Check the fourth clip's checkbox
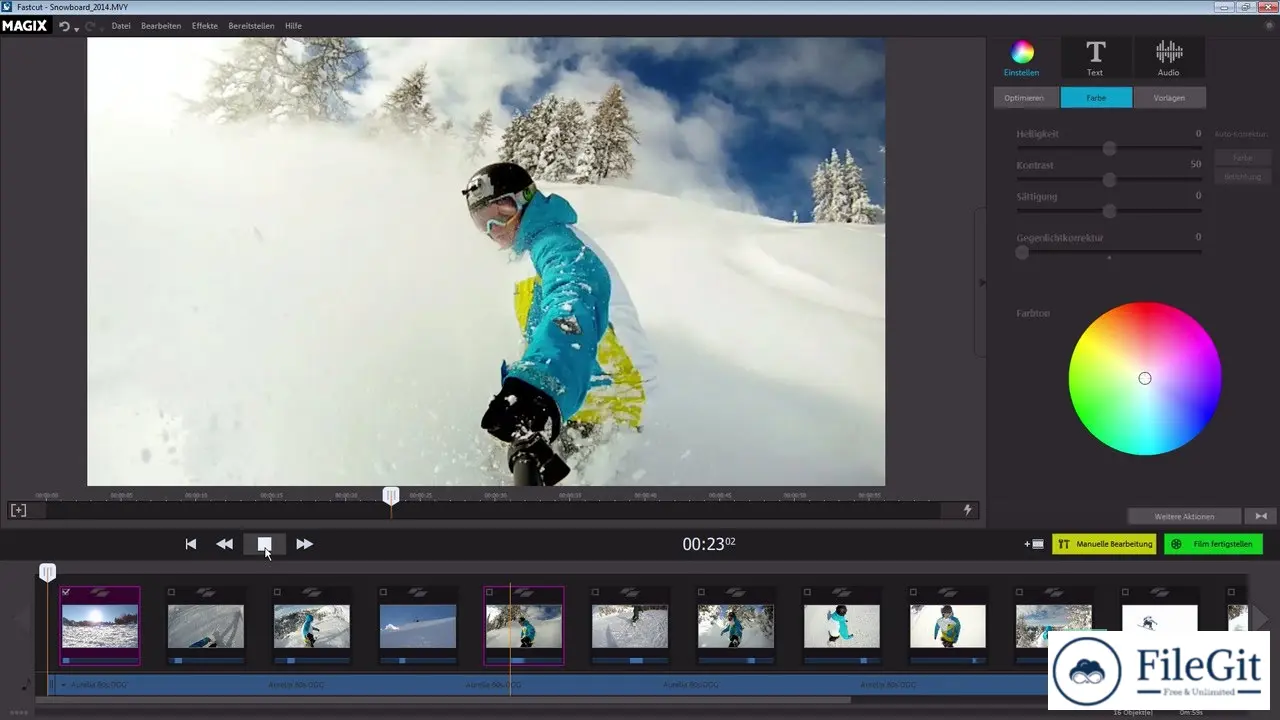This screenshot has width=1280, height=720. coord(383,592)
